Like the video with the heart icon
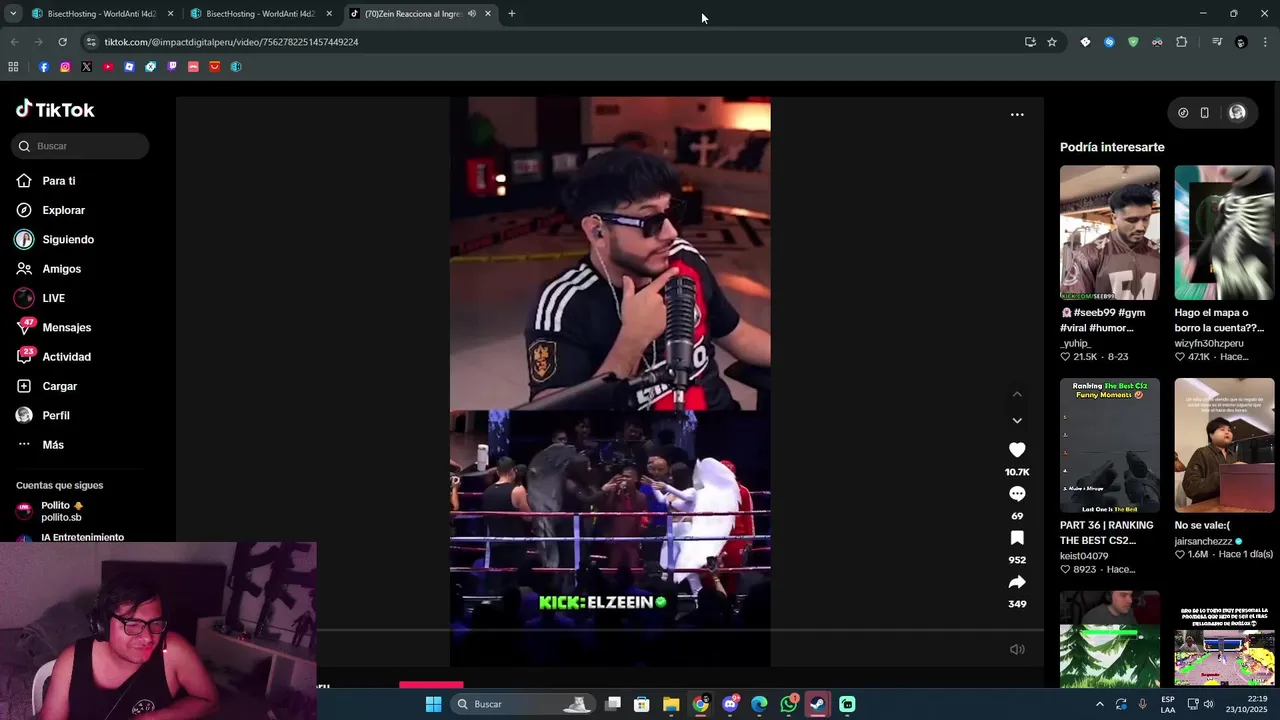1280x720 pixels. pos(1017,450)
